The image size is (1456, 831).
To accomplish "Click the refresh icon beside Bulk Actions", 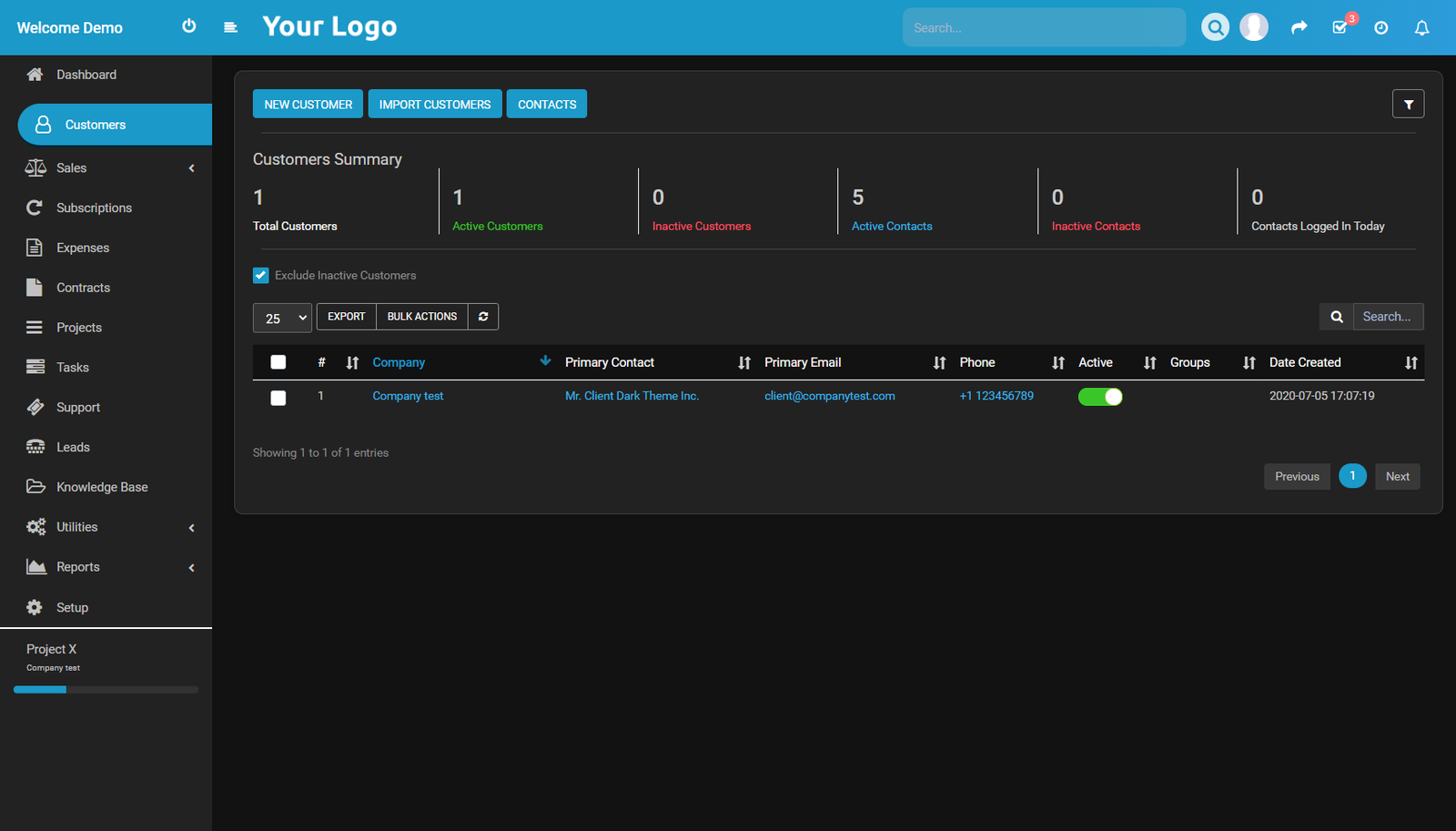I will 483,316.
